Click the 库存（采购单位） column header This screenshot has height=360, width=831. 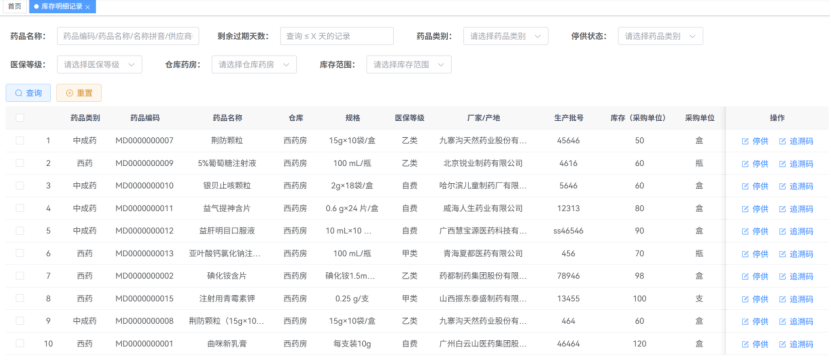[639, 118]
